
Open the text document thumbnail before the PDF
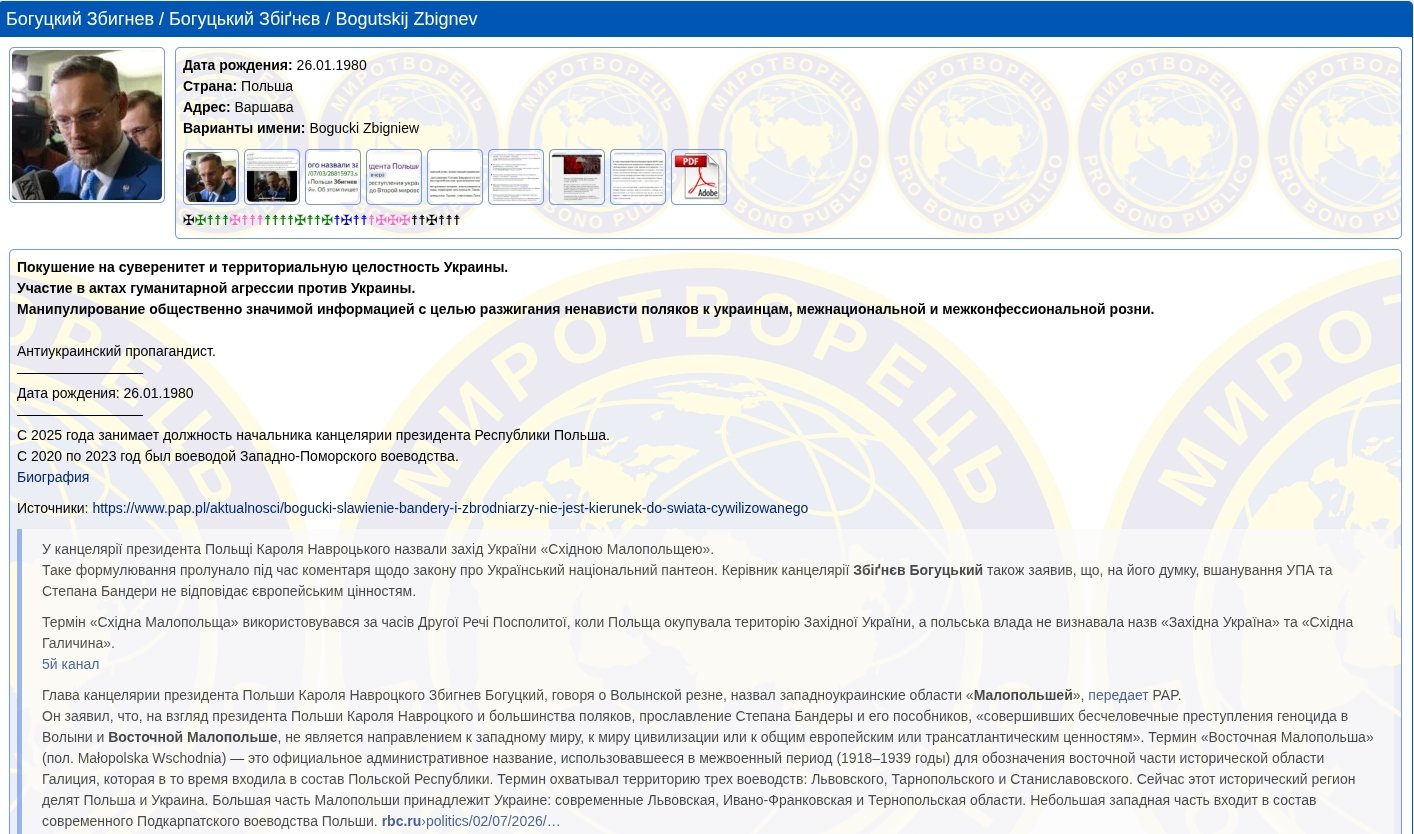(638, 177)
